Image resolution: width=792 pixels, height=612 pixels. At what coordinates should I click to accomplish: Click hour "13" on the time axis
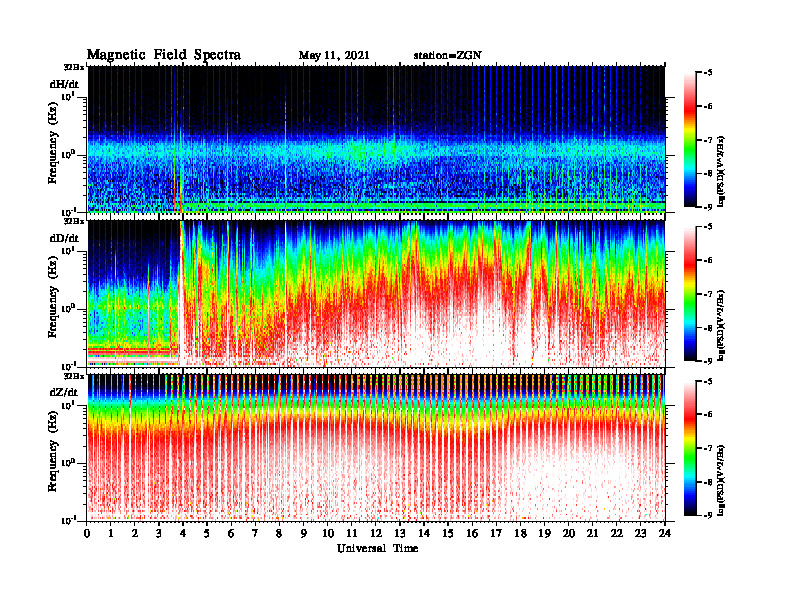click(400, 534)
